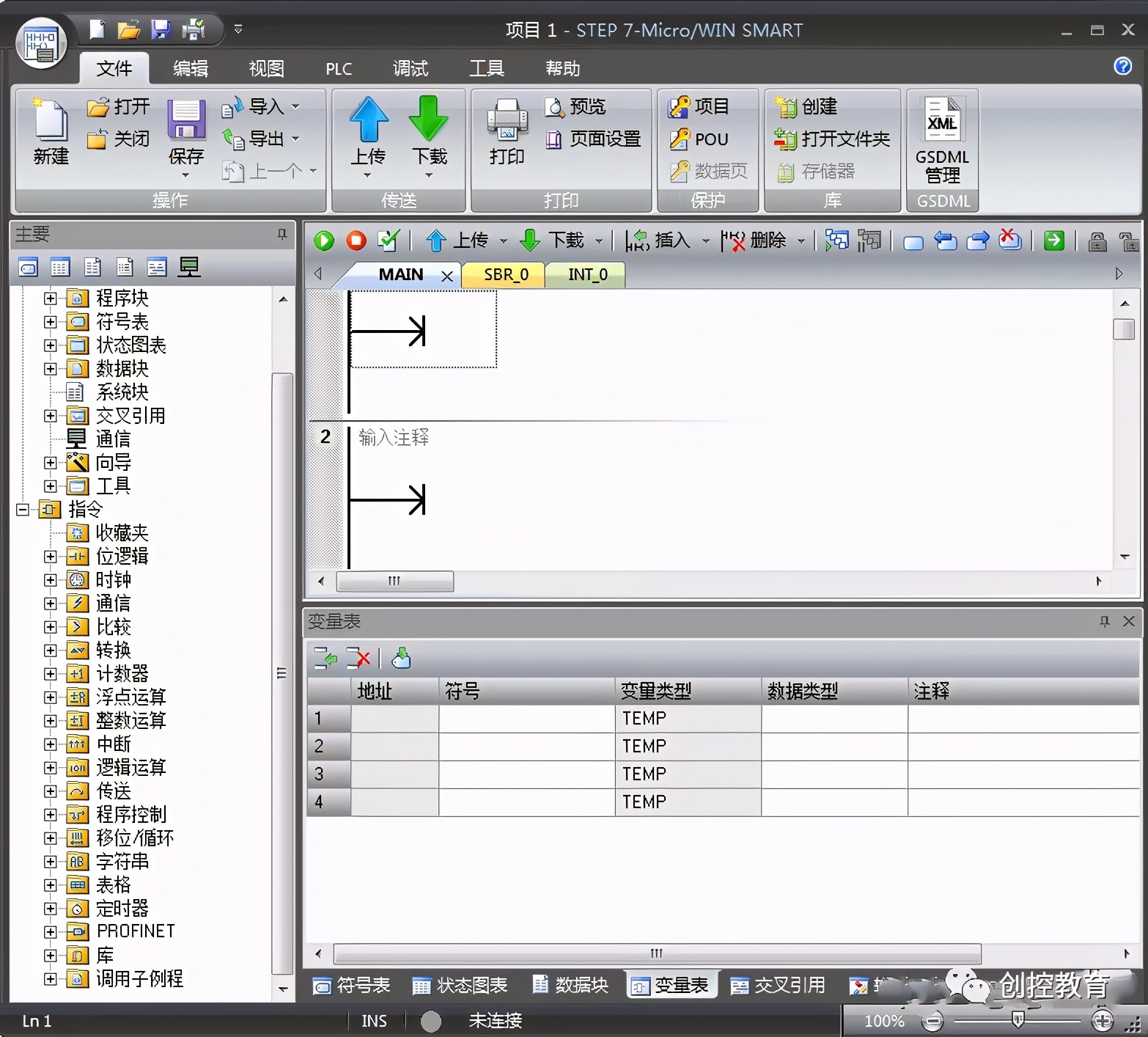This screenshot has height=1037, width=1148.
Task: Click the green Run PLC icon
Action: (x=323, y=241)
